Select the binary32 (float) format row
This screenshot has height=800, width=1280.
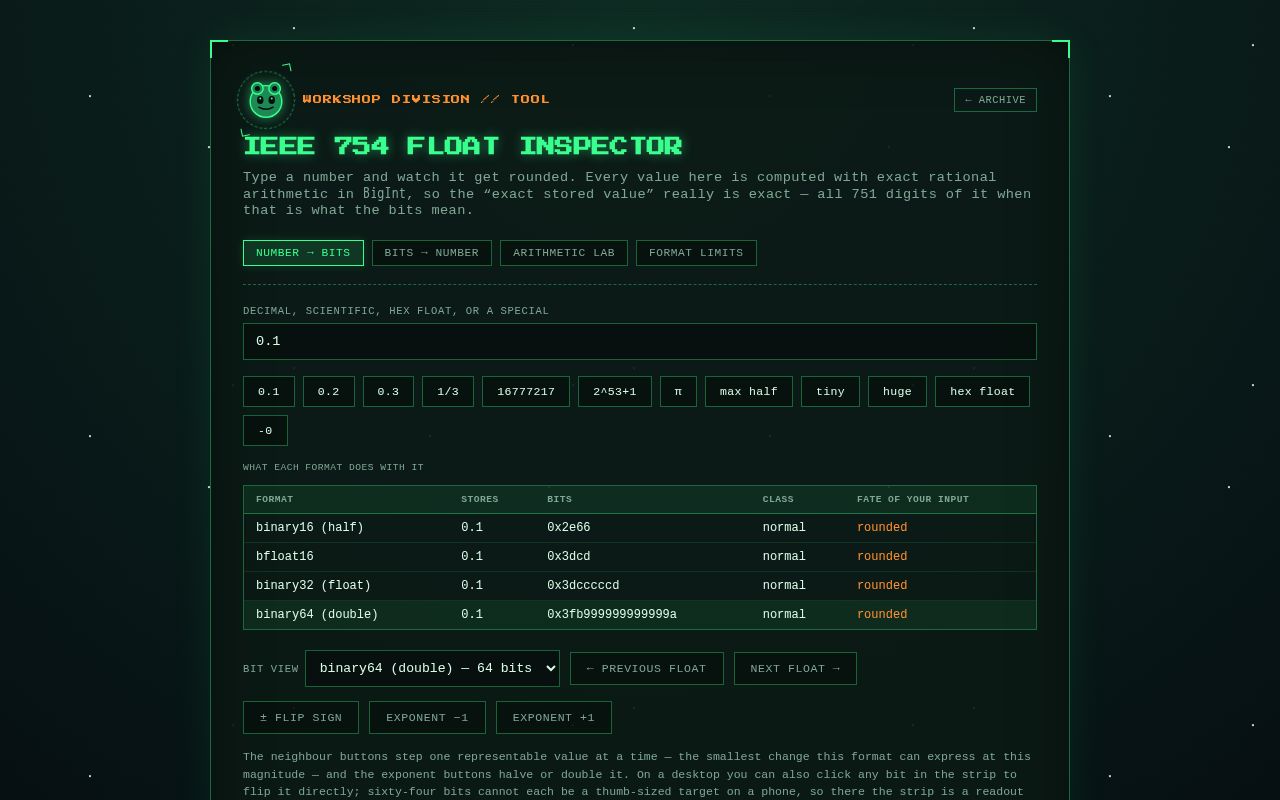pyautogui.click(x=640, y=586)
